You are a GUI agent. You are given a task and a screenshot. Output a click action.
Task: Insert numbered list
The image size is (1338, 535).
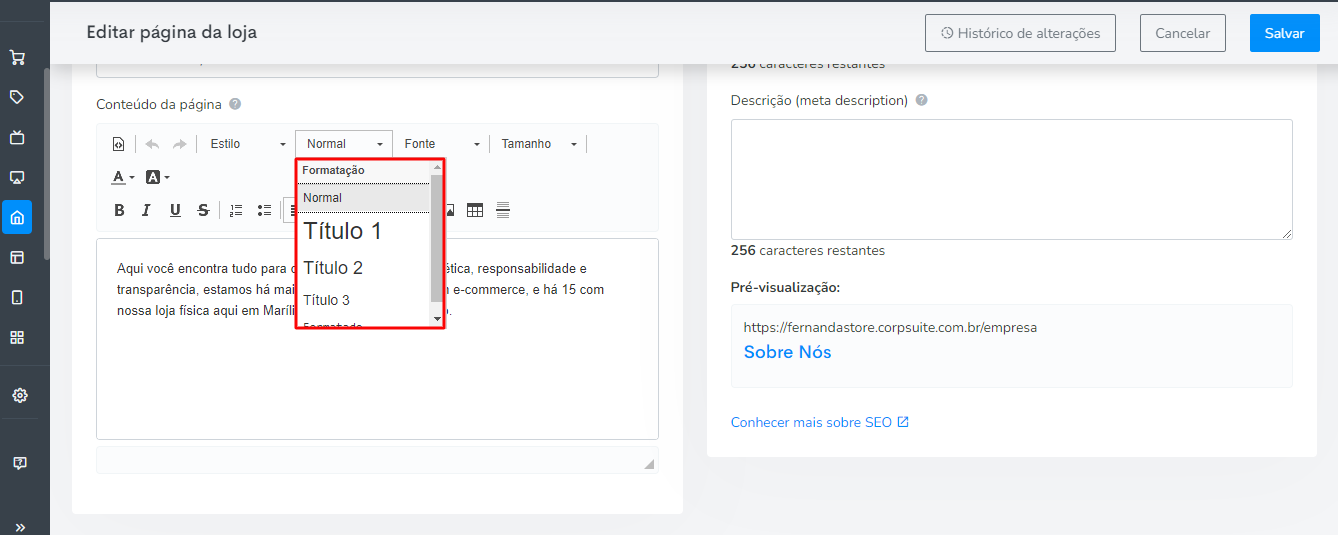point(236,210)
